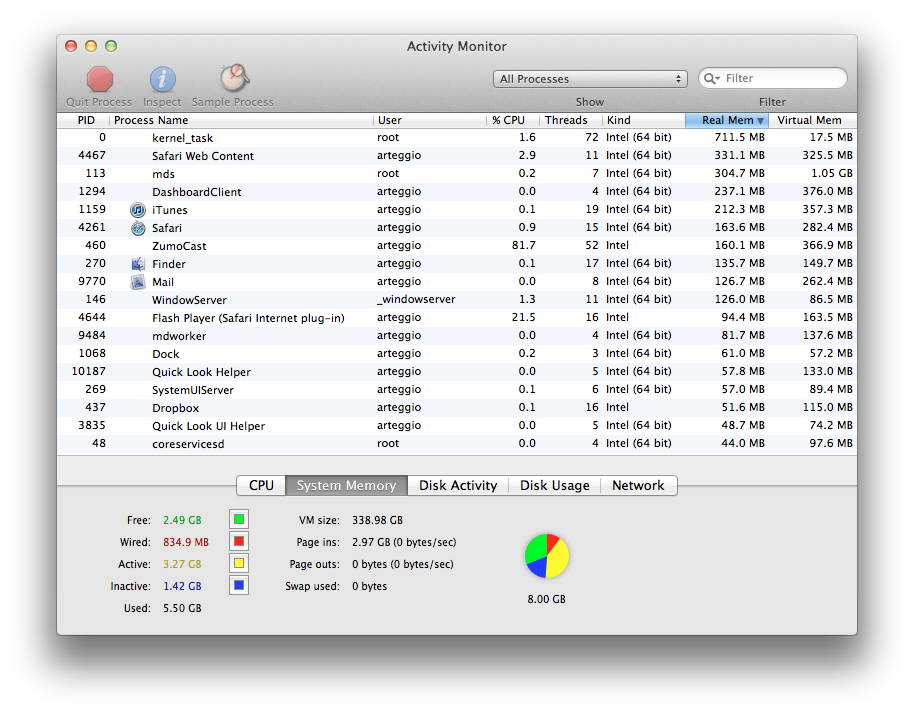Toggle Real Mem sort arrow
Image resolution: width=914 pixels, height=714 pixels.
pyautogui.click(x=760, y=121)
